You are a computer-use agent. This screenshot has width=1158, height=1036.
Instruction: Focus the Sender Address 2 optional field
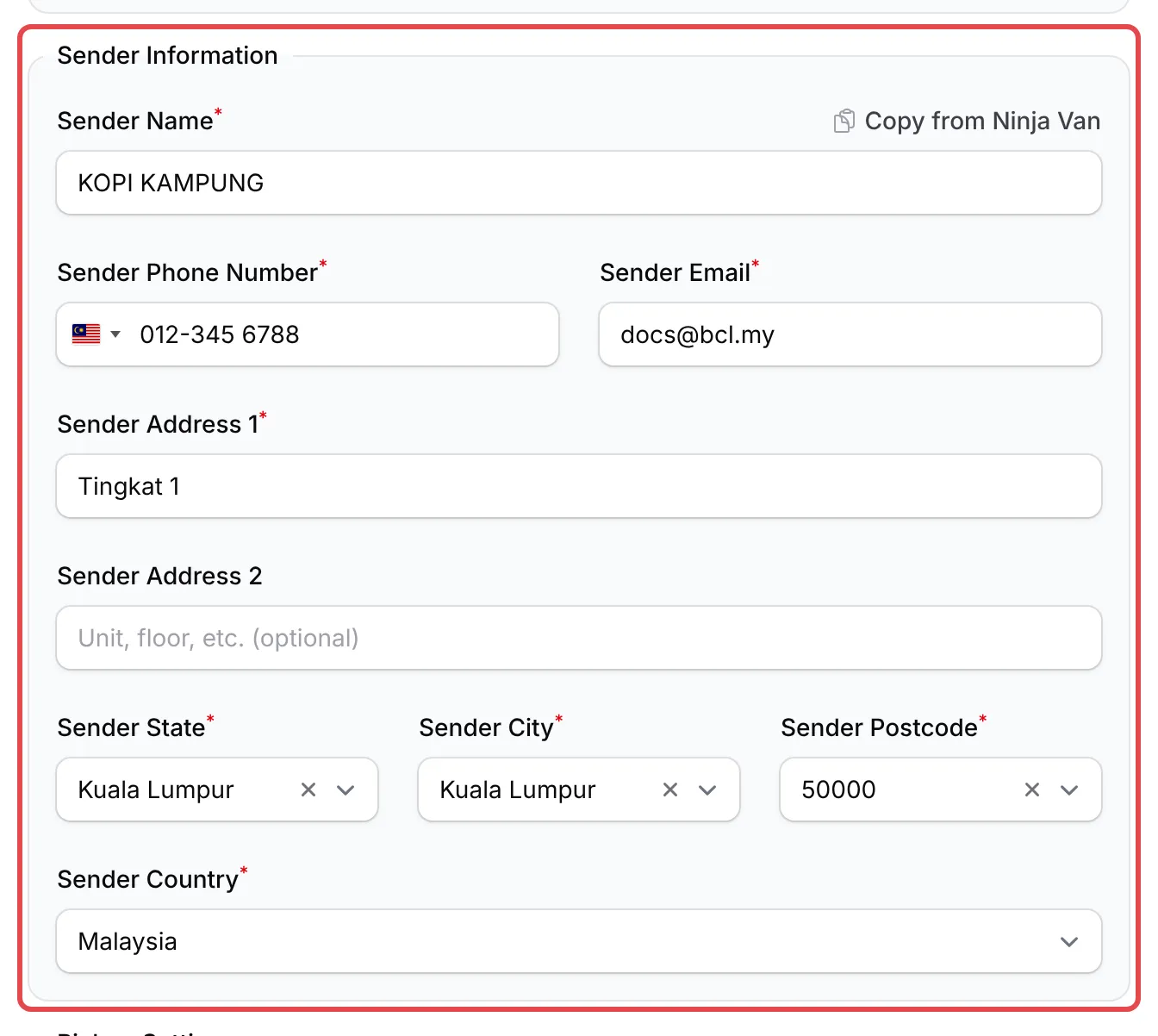[x=579, y=638]
